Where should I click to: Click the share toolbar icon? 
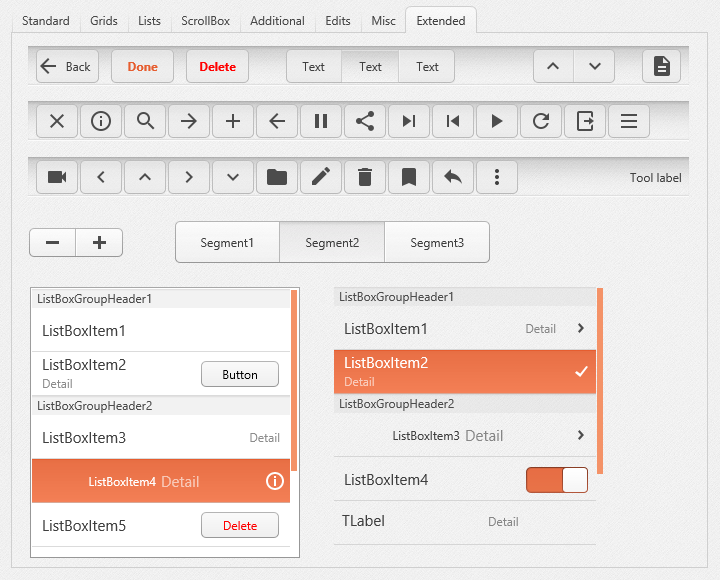(365, 121)
